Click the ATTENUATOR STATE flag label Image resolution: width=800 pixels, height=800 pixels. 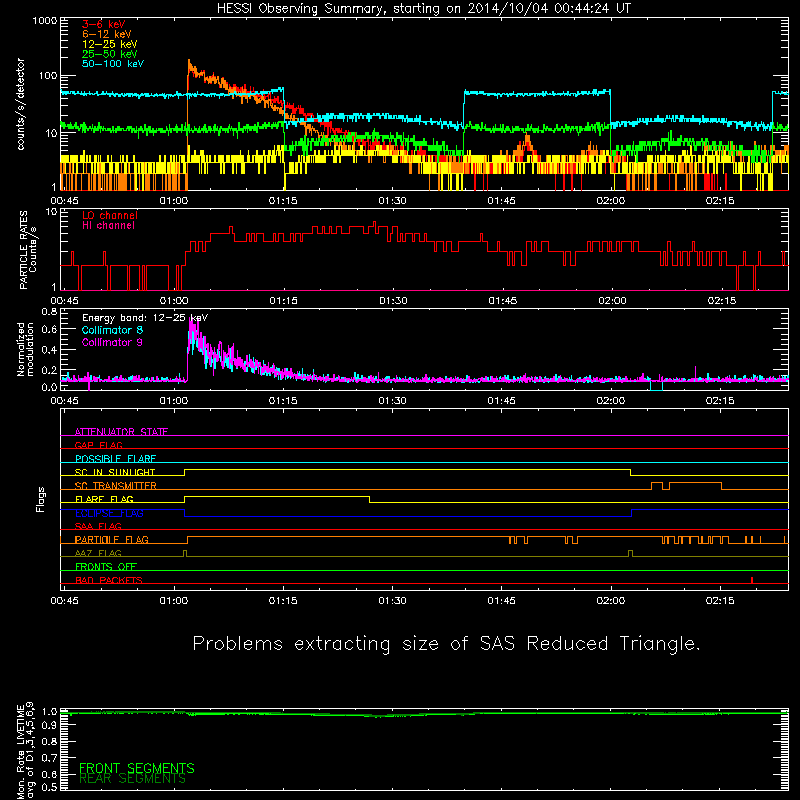coord(121,432)
